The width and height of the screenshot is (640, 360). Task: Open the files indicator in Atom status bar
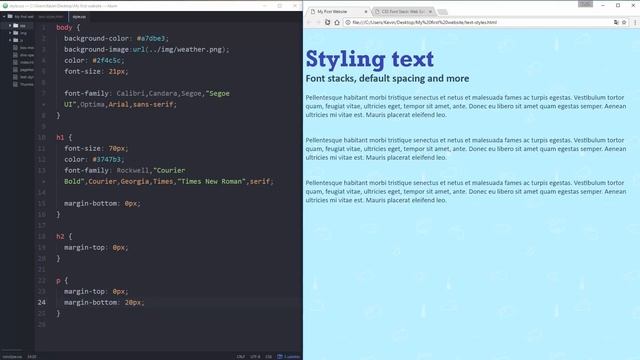289,357
